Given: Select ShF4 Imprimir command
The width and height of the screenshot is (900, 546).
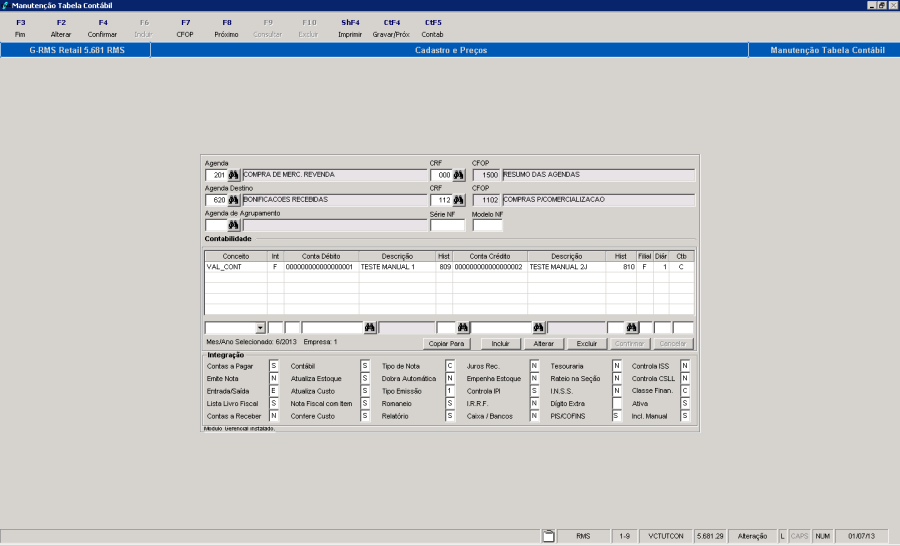Looking at the screenshot, I should click(350, 28).
